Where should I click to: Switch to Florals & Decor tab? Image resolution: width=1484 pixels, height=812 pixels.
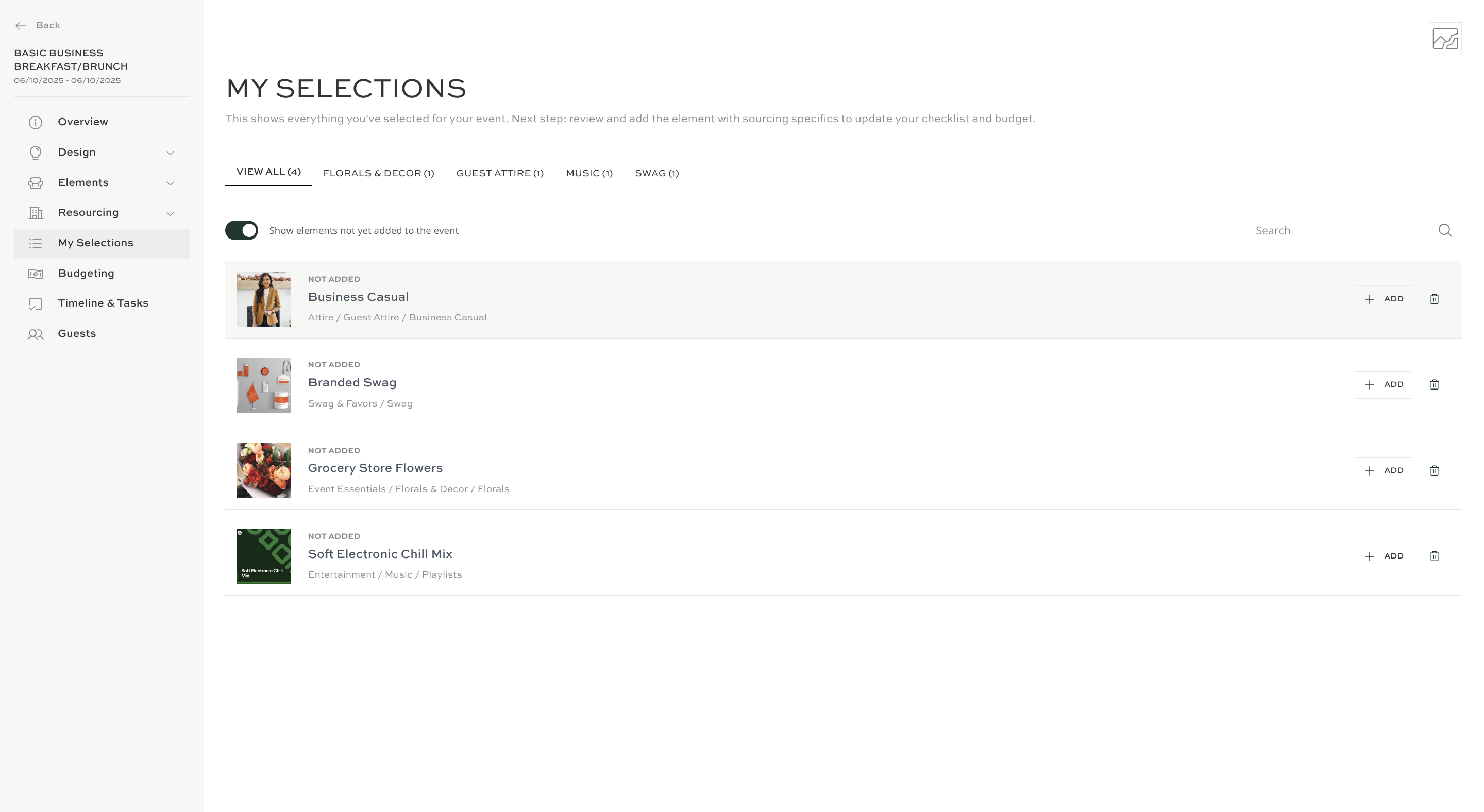(x=379, y=173)
